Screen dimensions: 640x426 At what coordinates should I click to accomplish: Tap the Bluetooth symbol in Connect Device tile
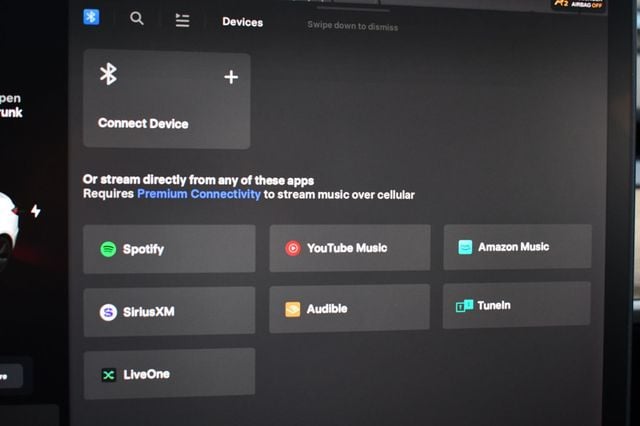[x=108, y=74]
